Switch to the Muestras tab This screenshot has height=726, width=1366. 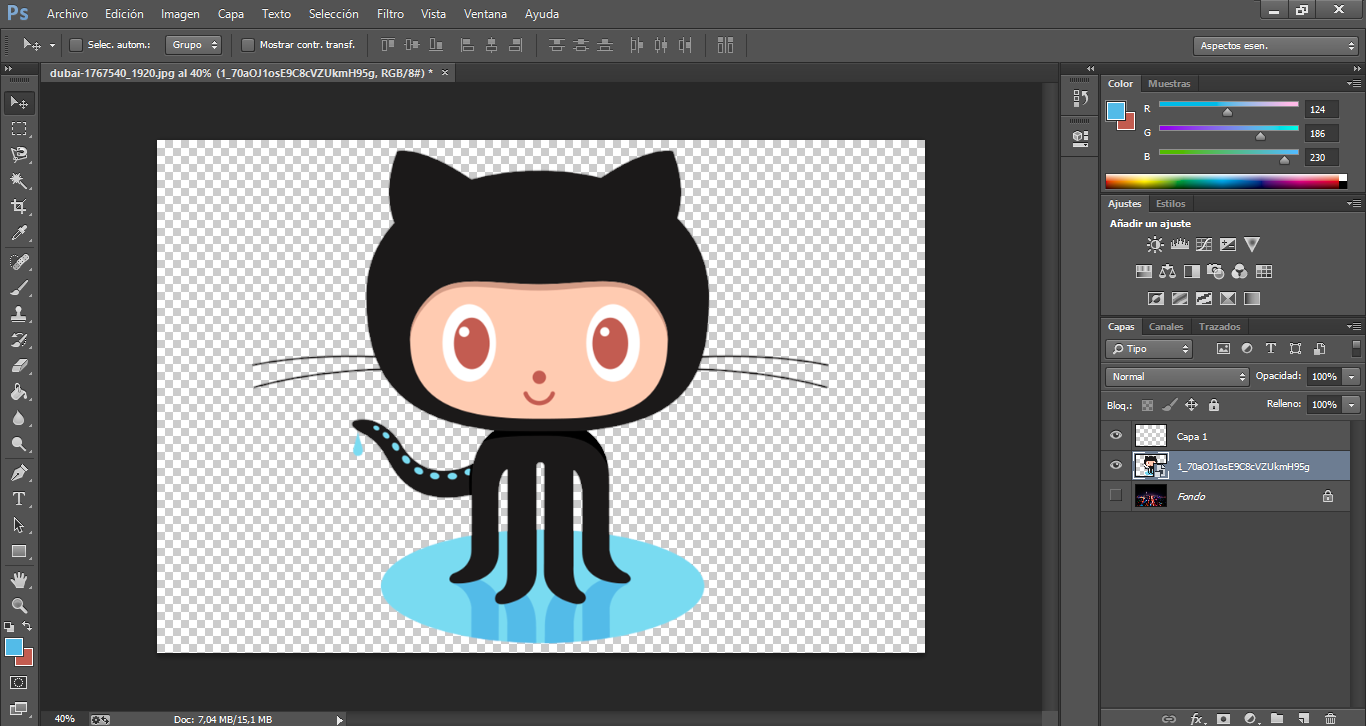click(1169, 83)
